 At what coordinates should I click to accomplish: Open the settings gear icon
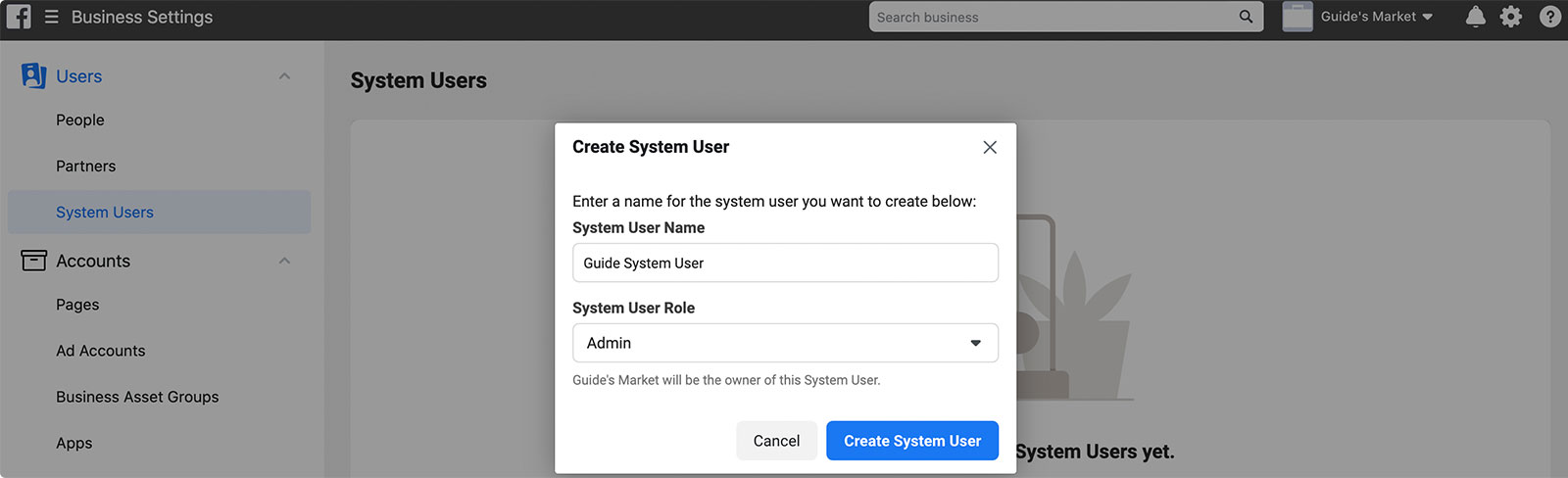[x=1511, y=17]
